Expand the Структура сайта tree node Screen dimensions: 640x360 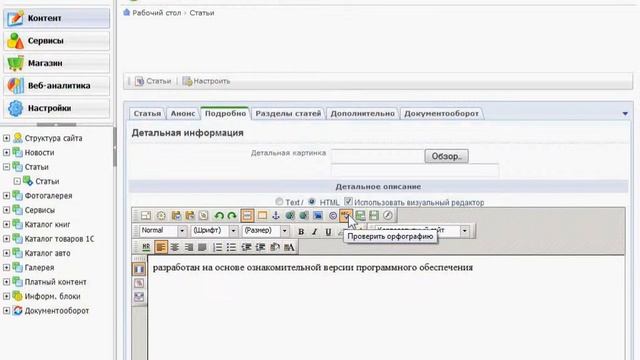(x=7, y=138)
